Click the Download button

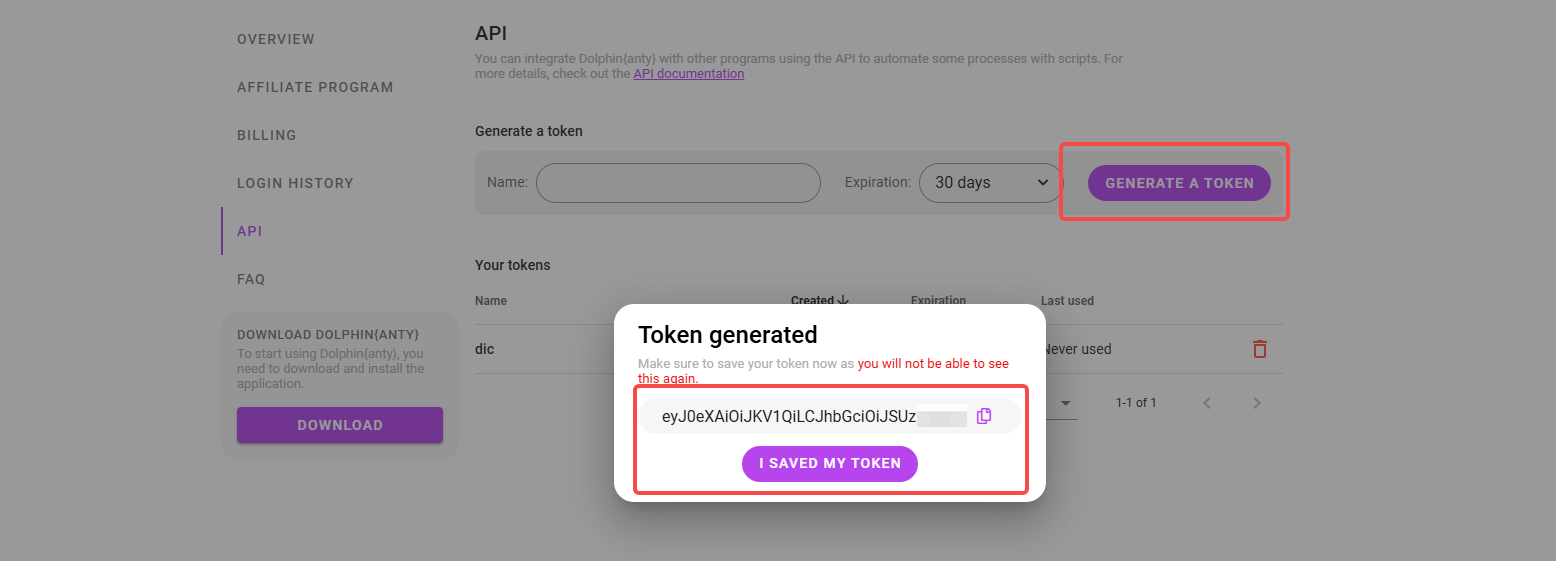click(x=340, y=425)
